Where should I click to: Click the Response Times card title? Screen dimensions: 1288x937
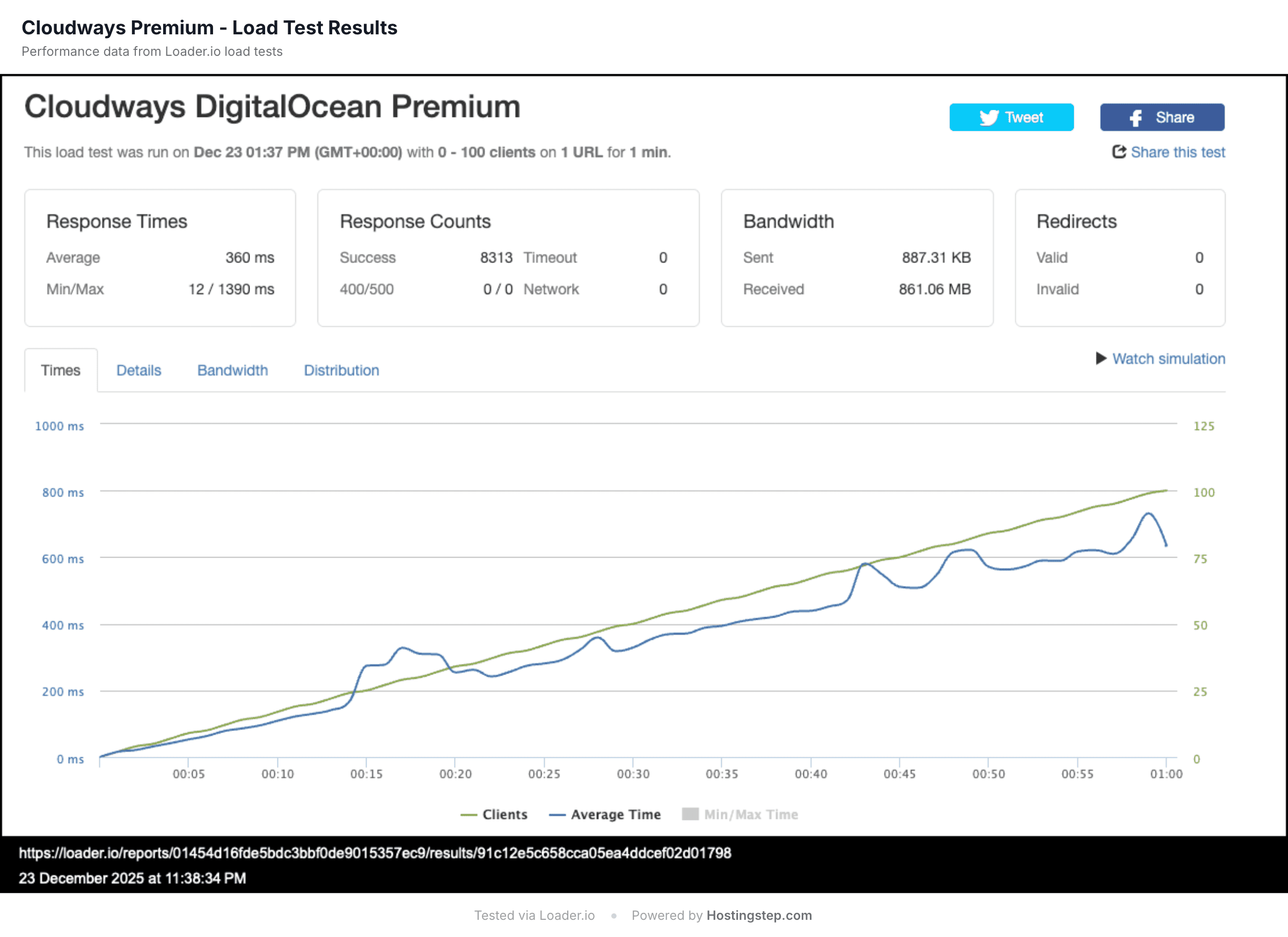[x=116, y=222]
